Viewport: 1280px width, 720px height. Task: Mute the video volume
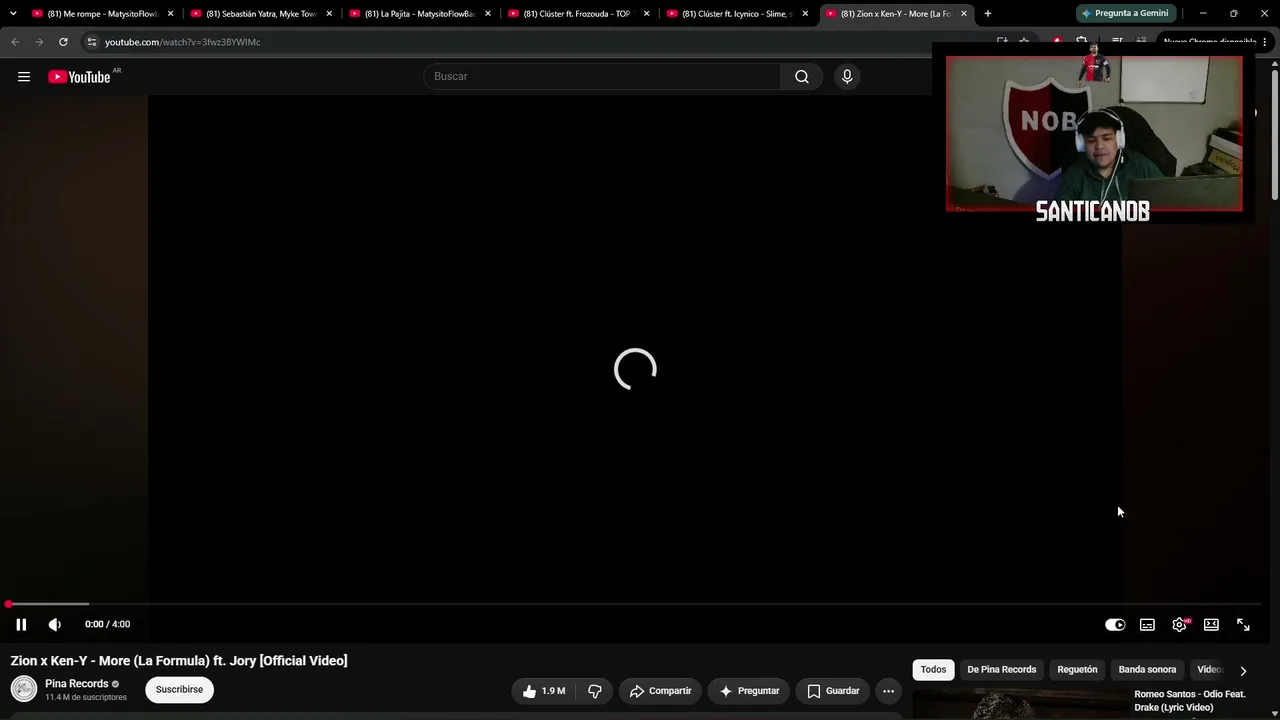coord(55,624)
